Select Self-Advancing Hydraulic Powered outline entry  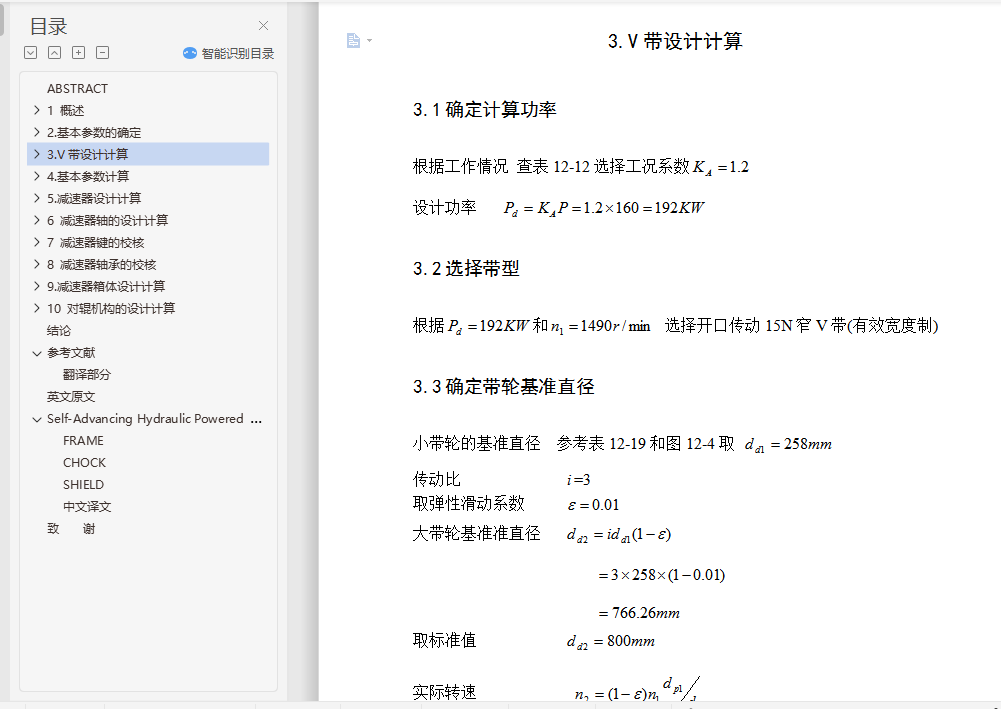[x=154, y=419]
